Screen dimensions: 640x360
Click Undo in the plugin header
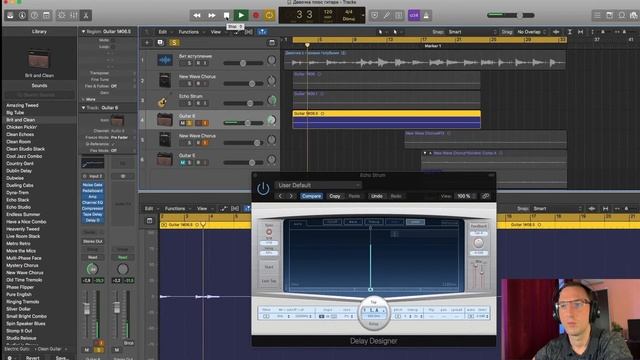point(377,196)
